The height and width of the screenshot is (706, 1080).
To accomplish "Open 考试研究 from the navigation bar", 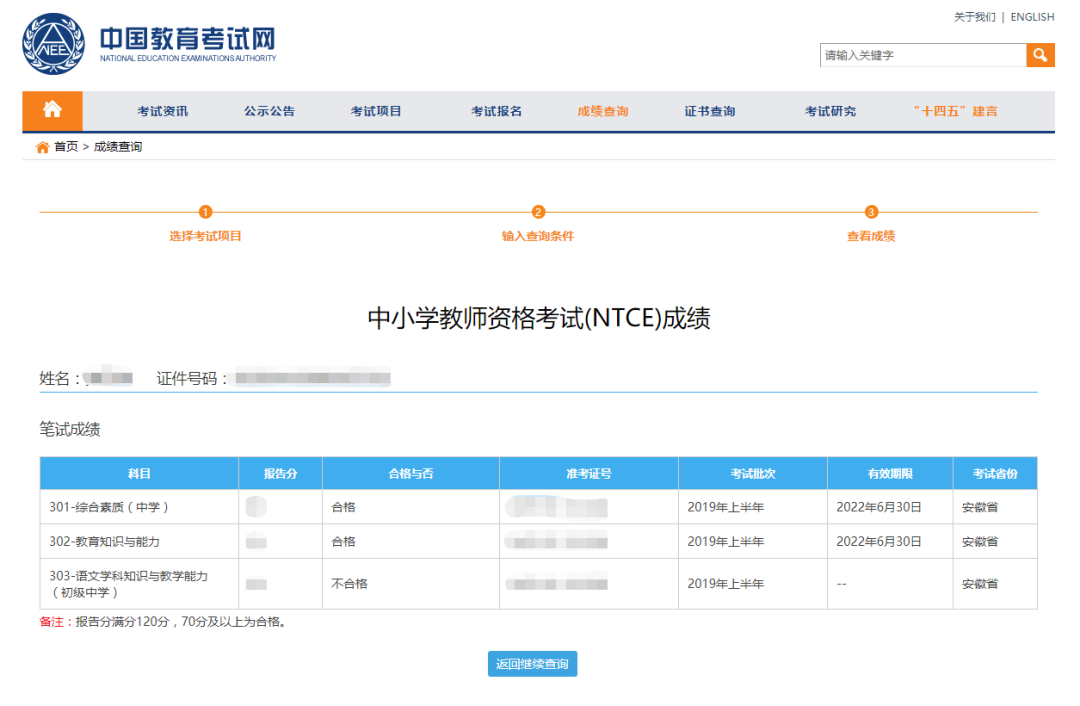I will (830, 111).
